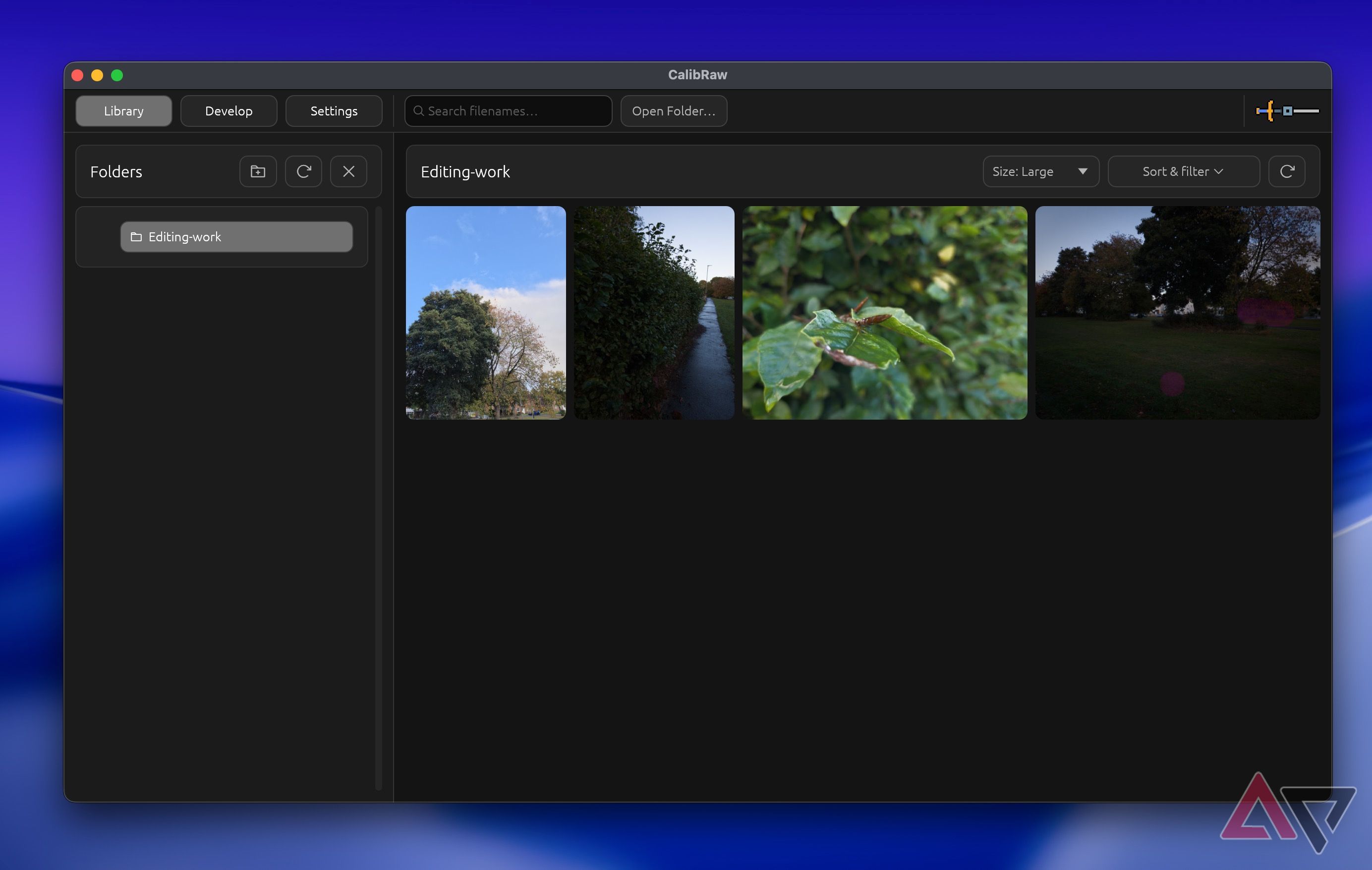Click the search magnifier icon
Screen dimensions: 1372x870
[x=419, y=111]
